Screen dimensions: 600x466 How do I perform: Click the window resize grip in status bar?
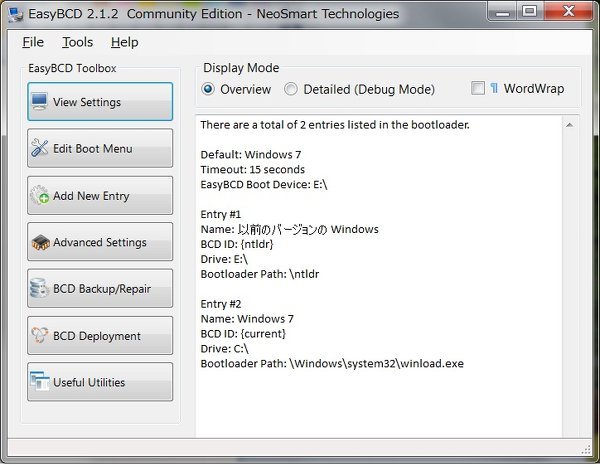[586, 450]
